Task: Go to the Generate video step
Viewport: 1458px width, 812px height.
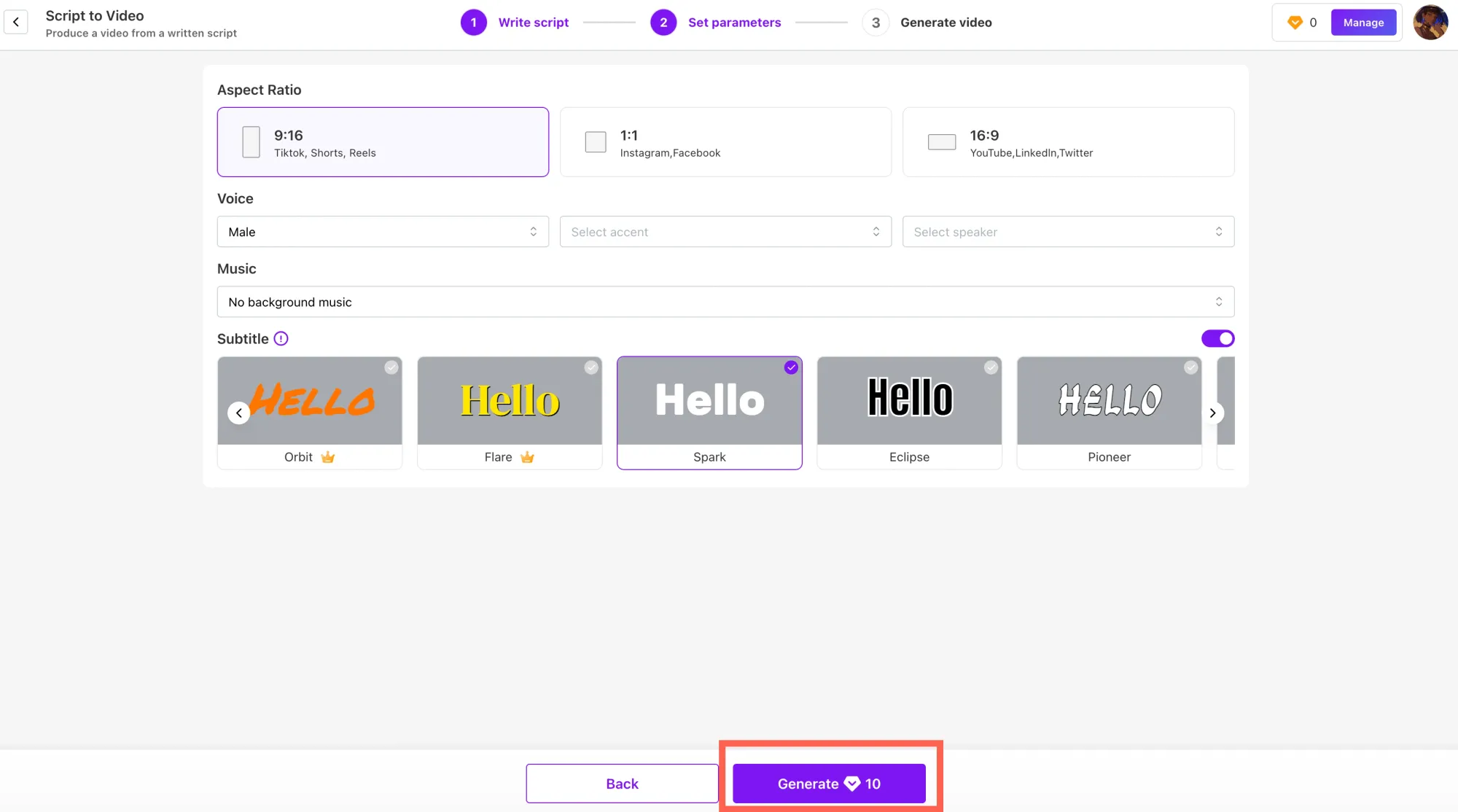Action: coord(946,23)
